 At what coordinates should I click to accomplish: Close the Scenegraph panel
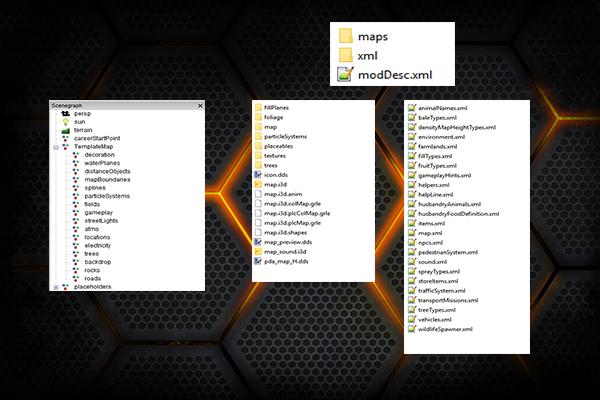[200, 105]
